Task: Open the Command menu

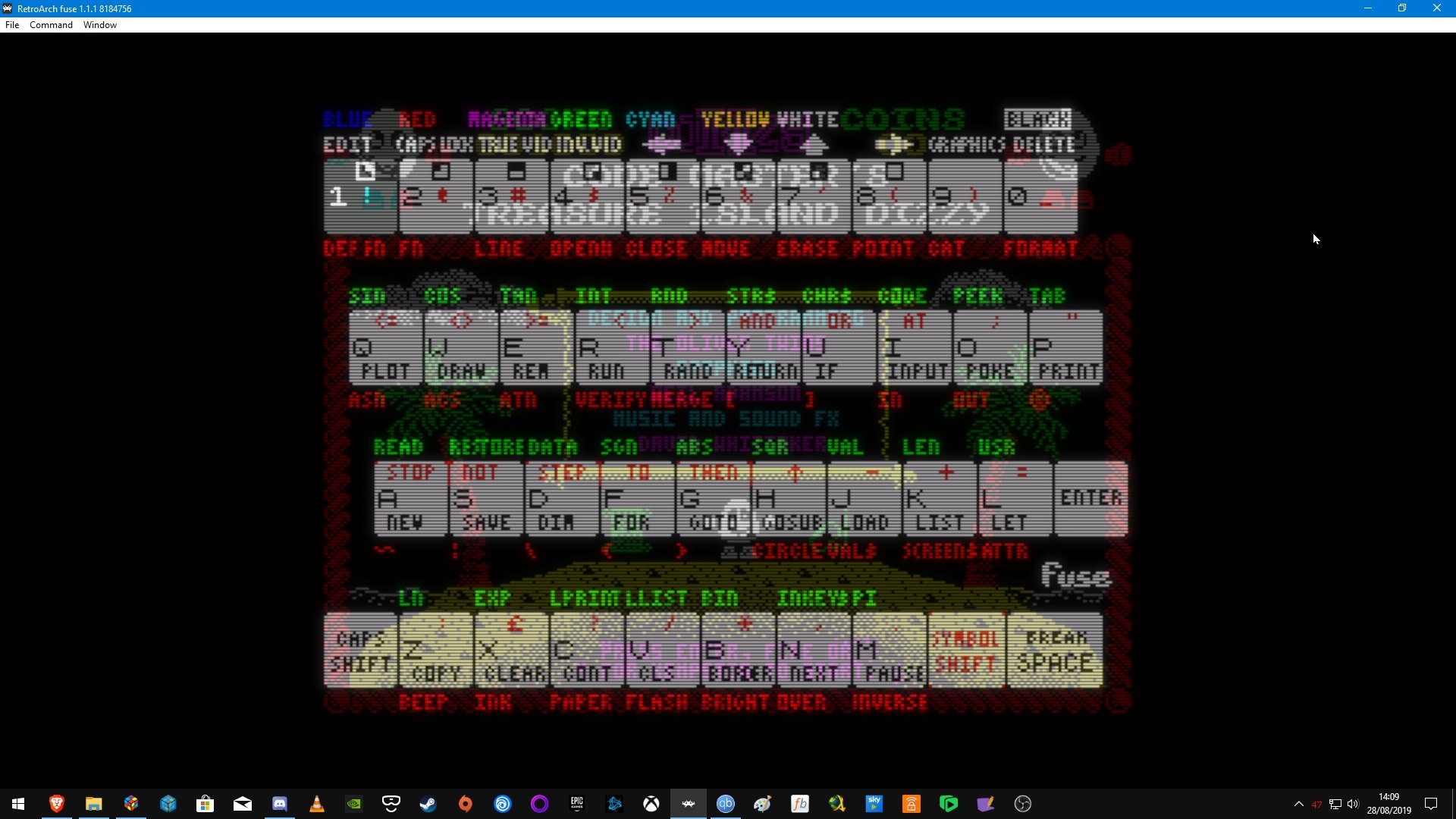Action: coord(51,25)
